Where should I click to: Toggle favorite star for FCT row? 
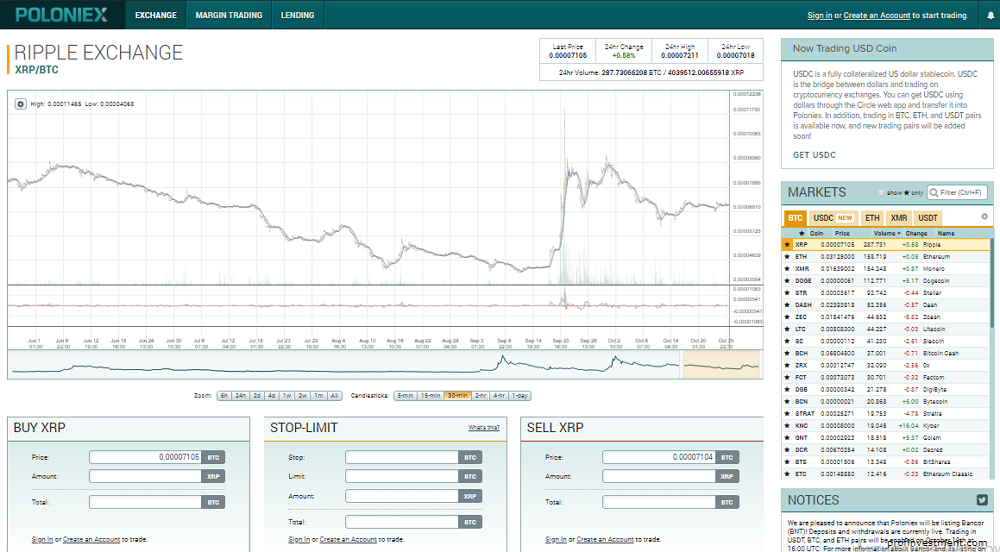787,378
